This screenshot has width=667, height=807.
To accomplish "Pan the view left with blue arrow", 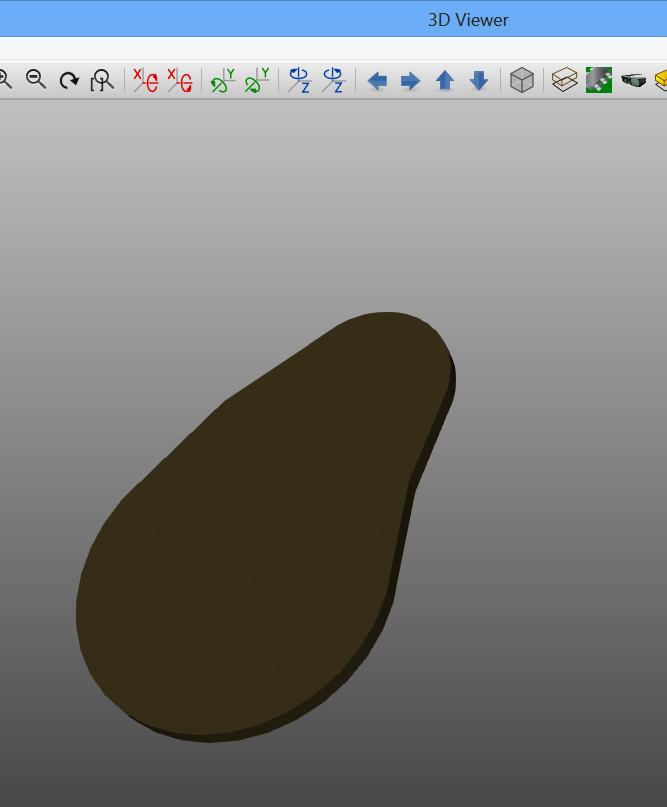I will (377, 81).
